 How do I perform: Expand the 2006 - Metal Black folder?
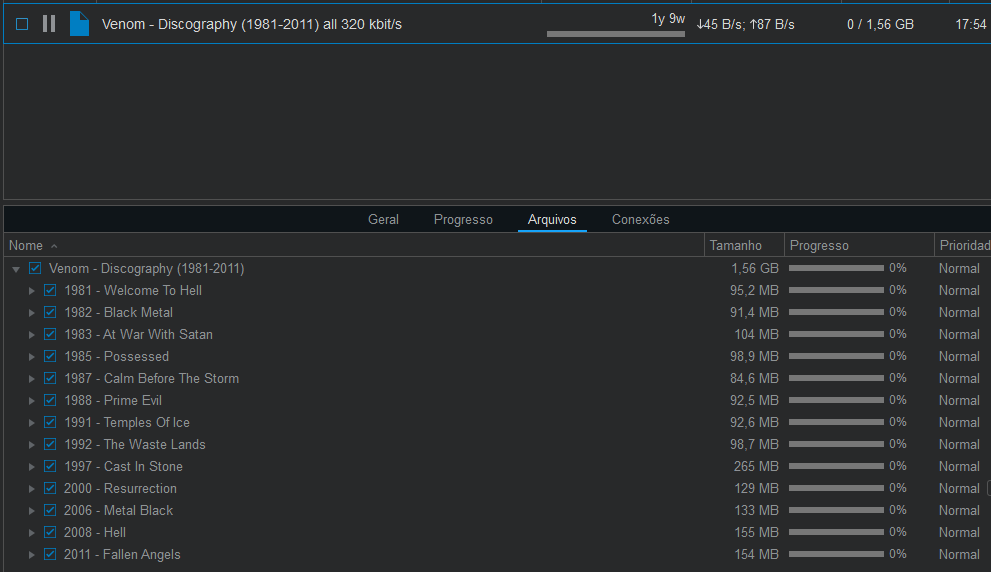pos(31,511)
